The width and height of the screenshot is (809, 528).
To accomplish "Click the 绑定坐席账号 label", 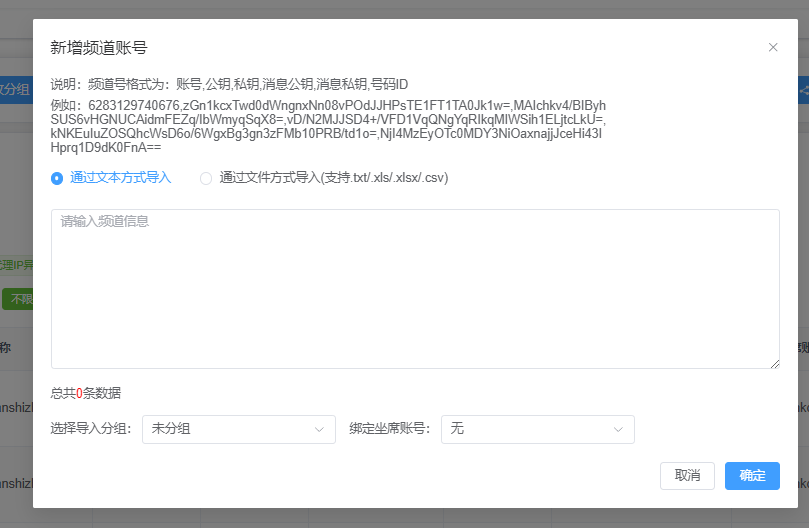I will click(x=390, y=429).
